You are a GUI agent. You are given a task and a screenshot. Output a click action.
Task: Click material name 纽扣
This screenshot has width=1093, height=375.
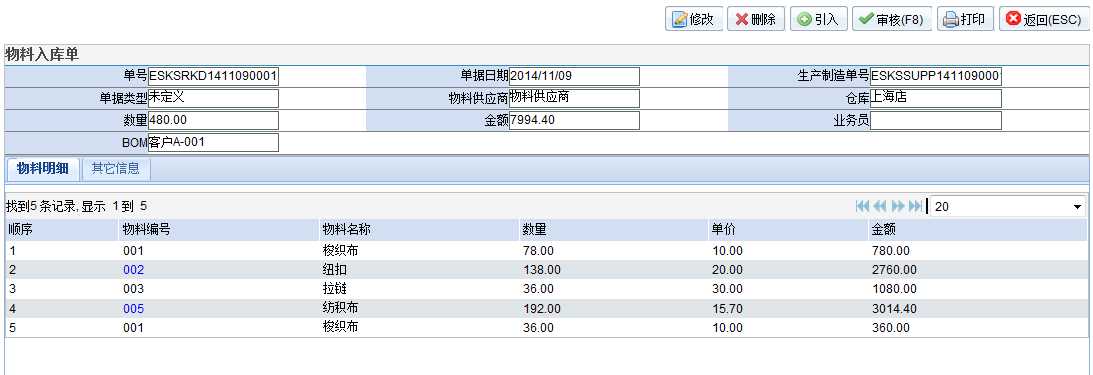[335, 270]
